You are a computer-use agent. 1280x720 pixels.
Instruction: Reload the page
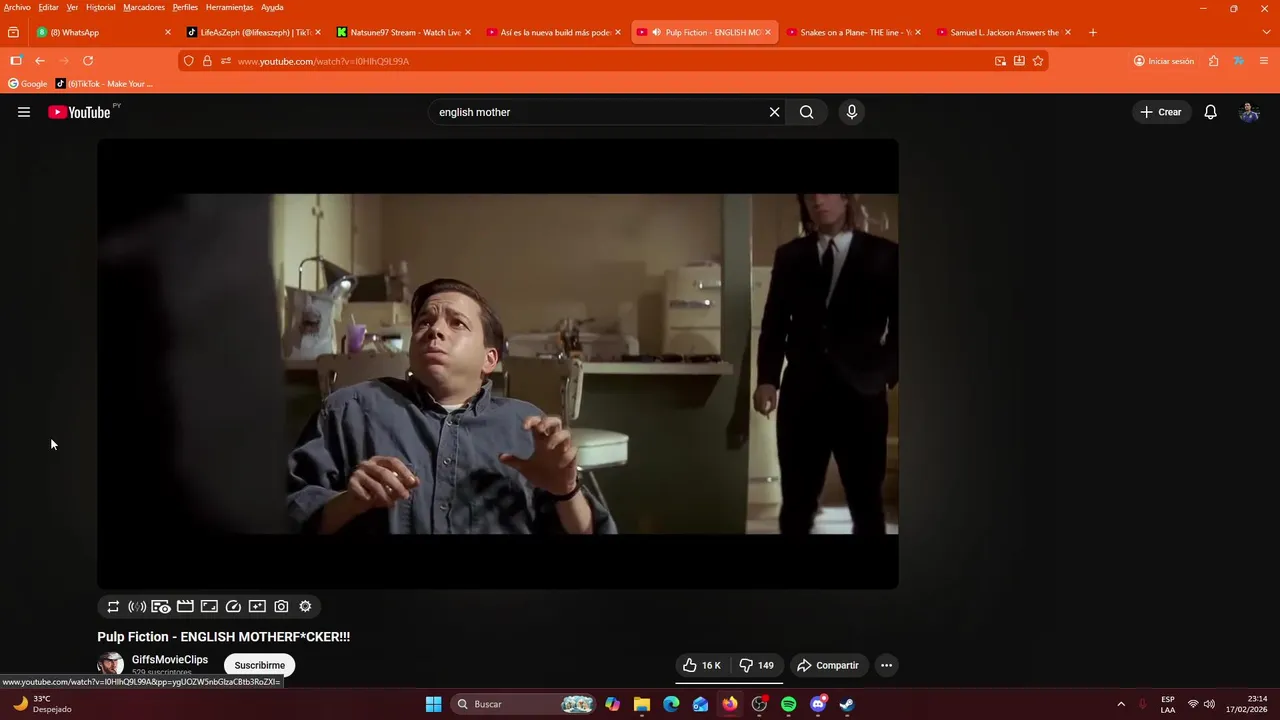tap(88, 61)
